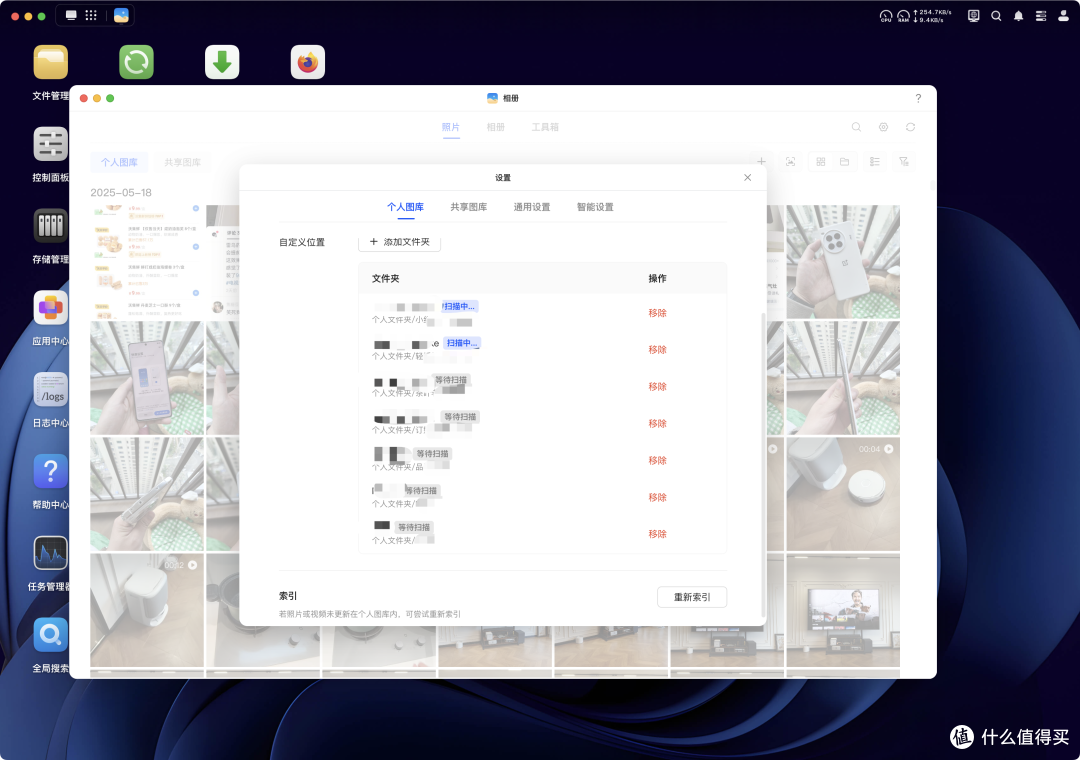Open the app grid launcher in top bar
1080x760 pixels.
pos(91,15)
